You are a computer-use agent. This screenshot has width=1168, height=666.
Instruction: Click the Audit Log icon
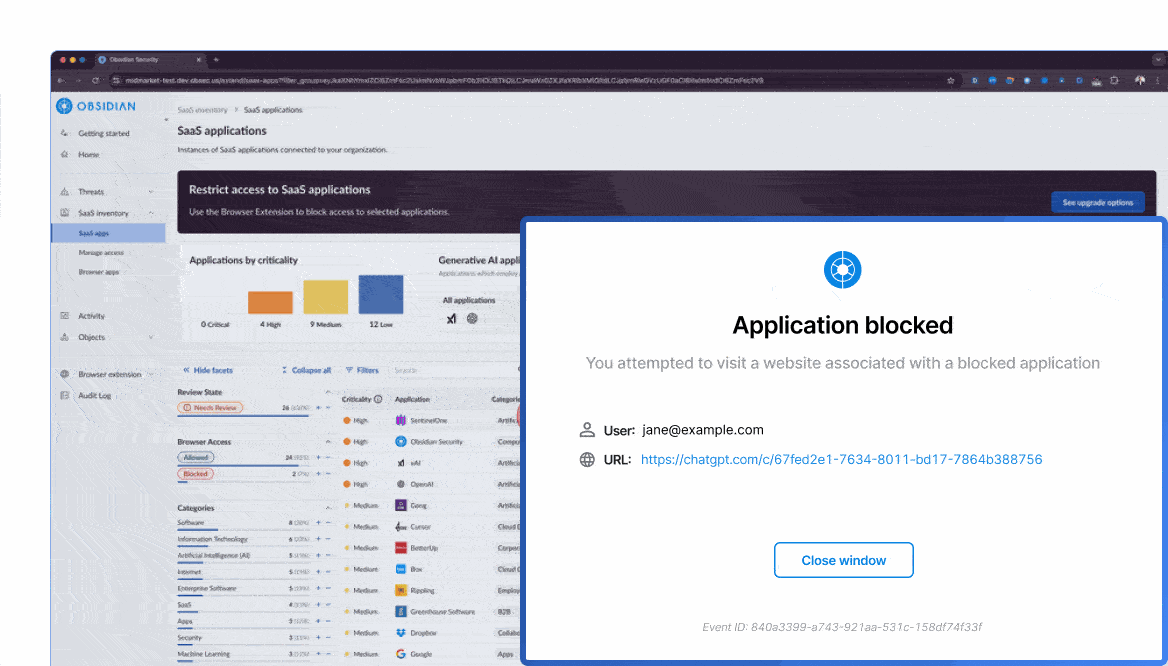tap(65, 396)
